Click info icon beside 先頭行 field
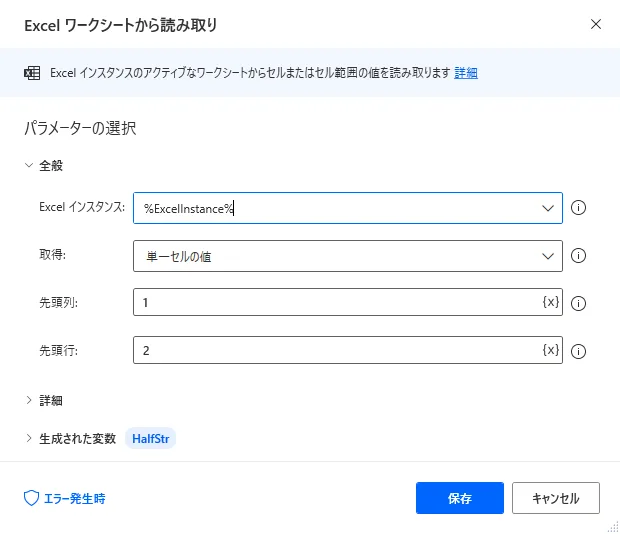620x534 pixels. coord(578,351)
